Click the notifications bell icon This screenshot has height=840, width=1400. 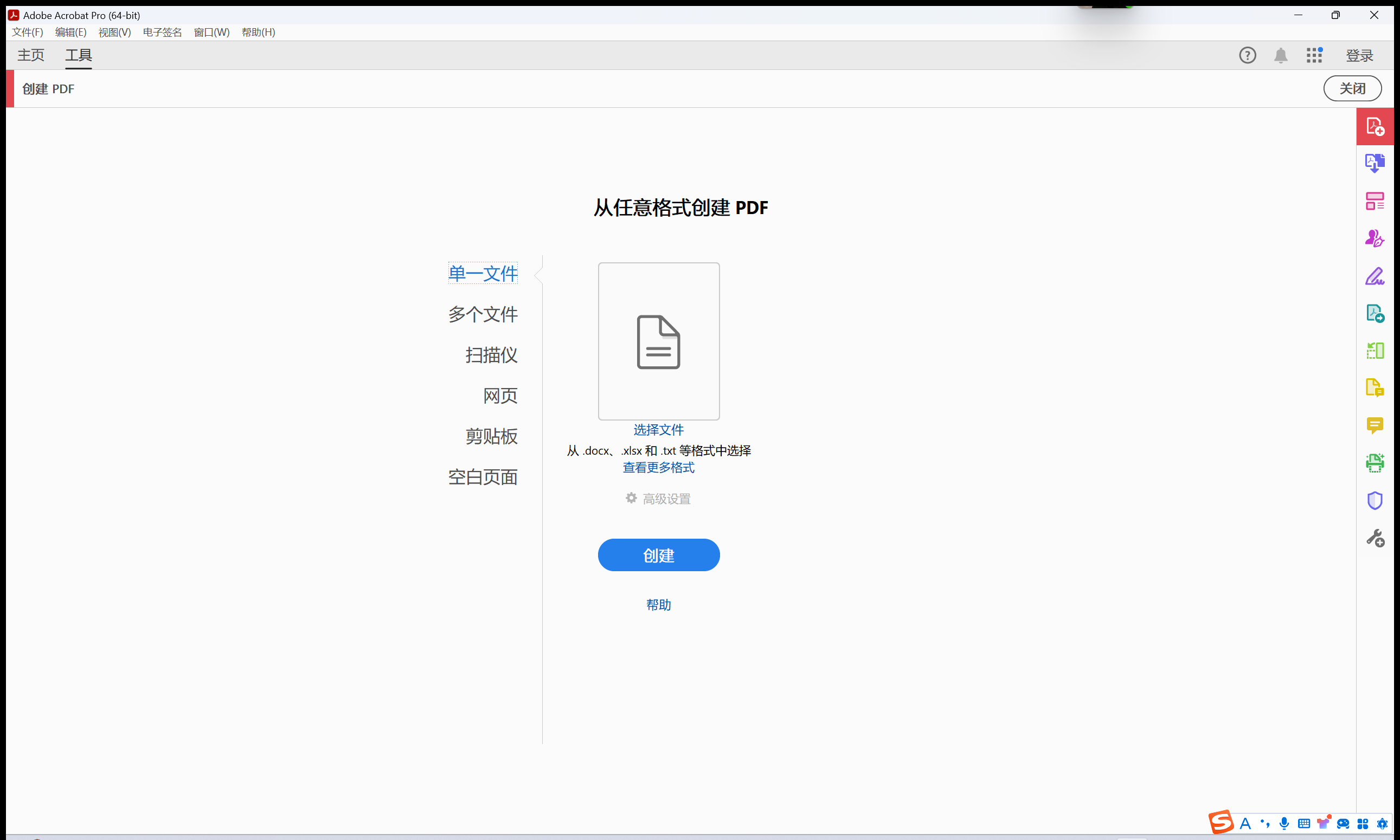tap(1281, 55)
